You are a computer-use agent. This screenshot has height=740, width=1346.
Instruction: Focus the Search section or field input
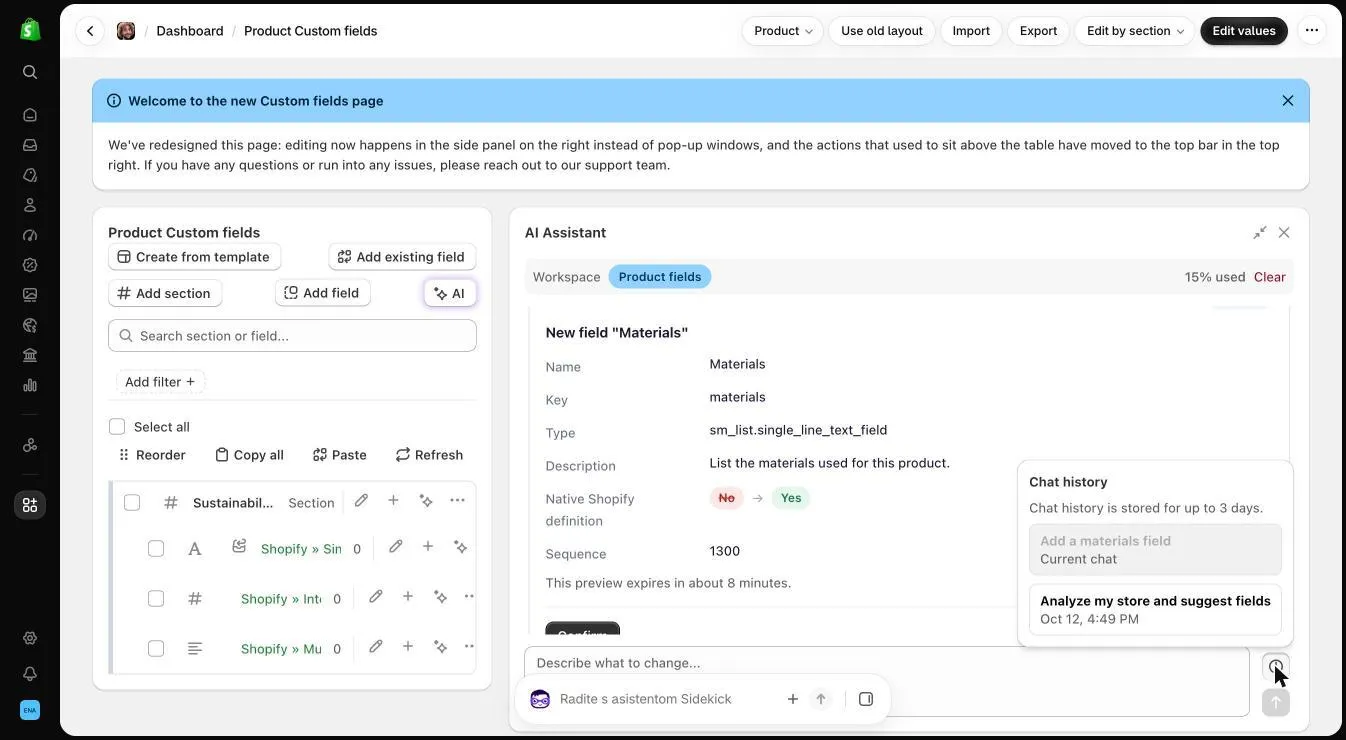pos(292,336)
